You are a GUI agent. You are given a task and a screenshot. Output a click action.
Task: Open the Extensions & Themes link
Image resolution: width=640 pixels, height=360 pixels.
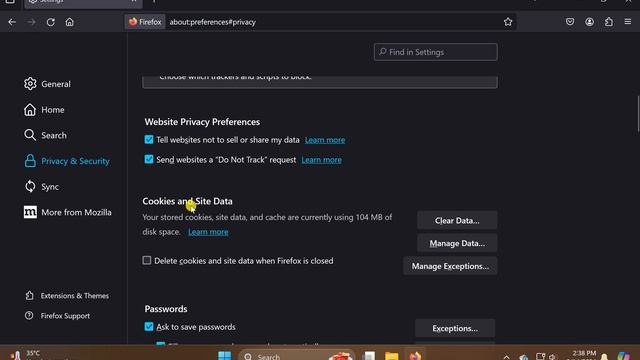pyautogui.click(x=75, y=296)
